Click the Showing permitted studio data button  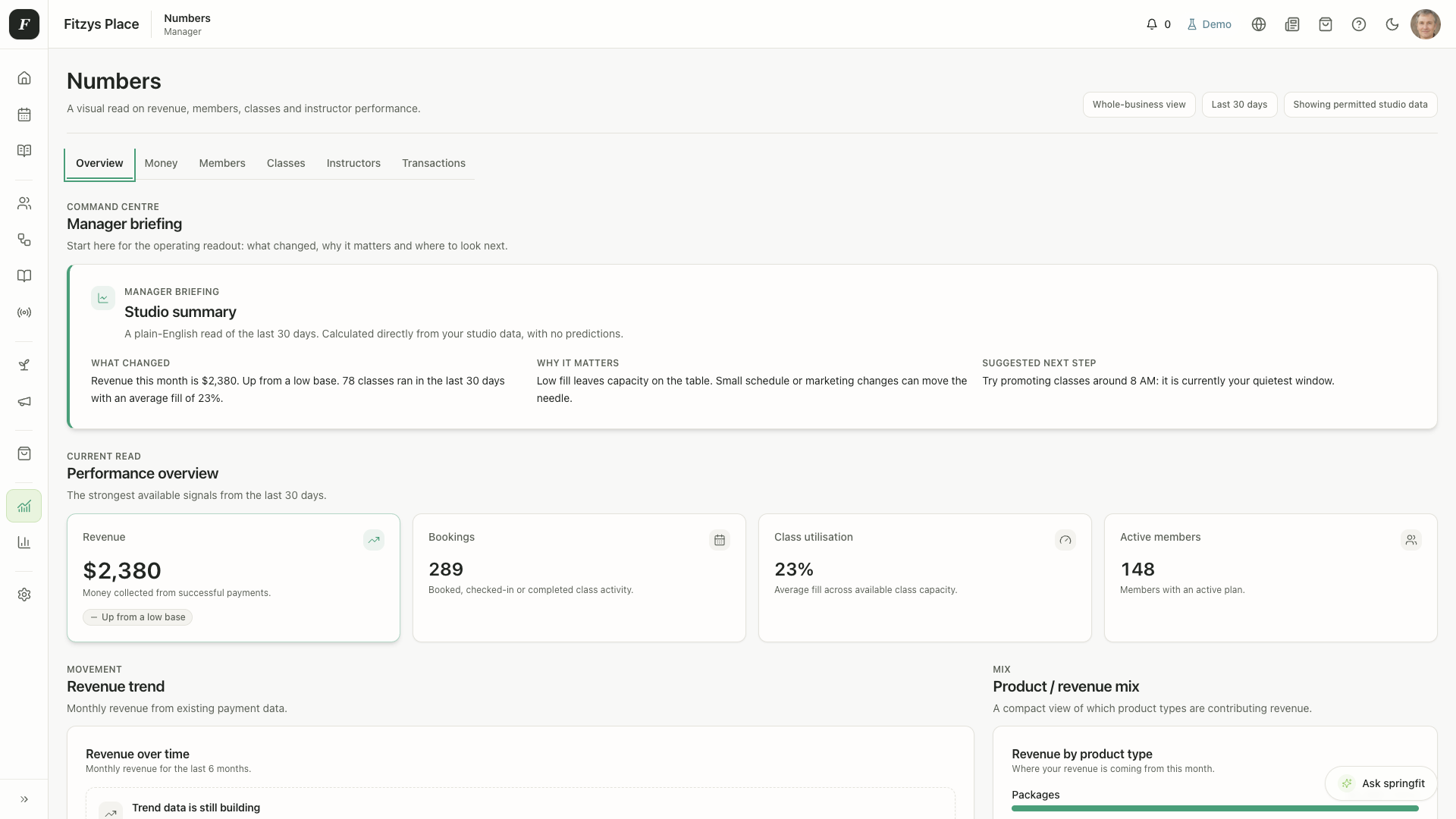coord(1360,105)
